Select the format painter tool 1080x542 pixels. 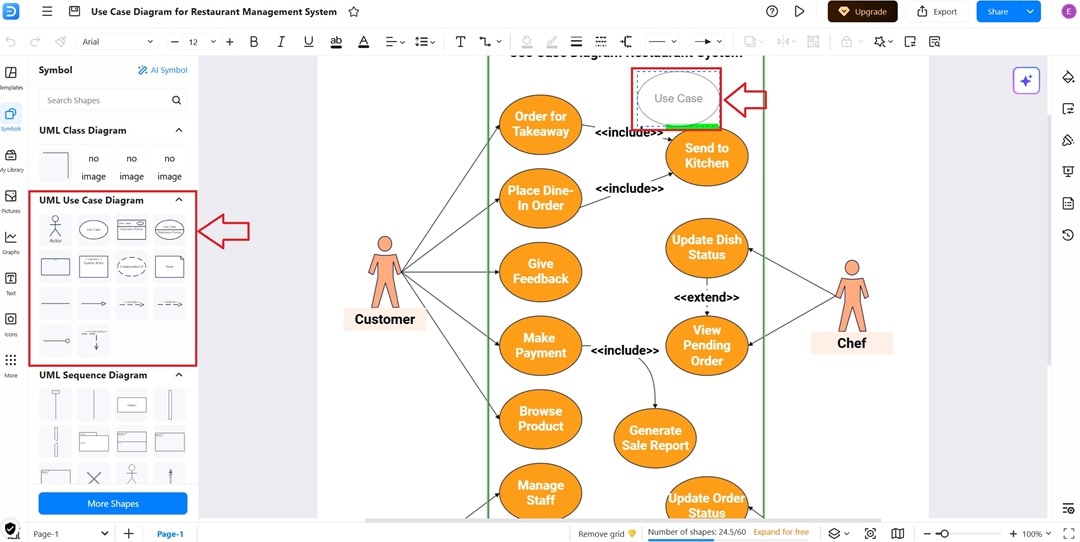pyautogui.click(x=60, y=42)
